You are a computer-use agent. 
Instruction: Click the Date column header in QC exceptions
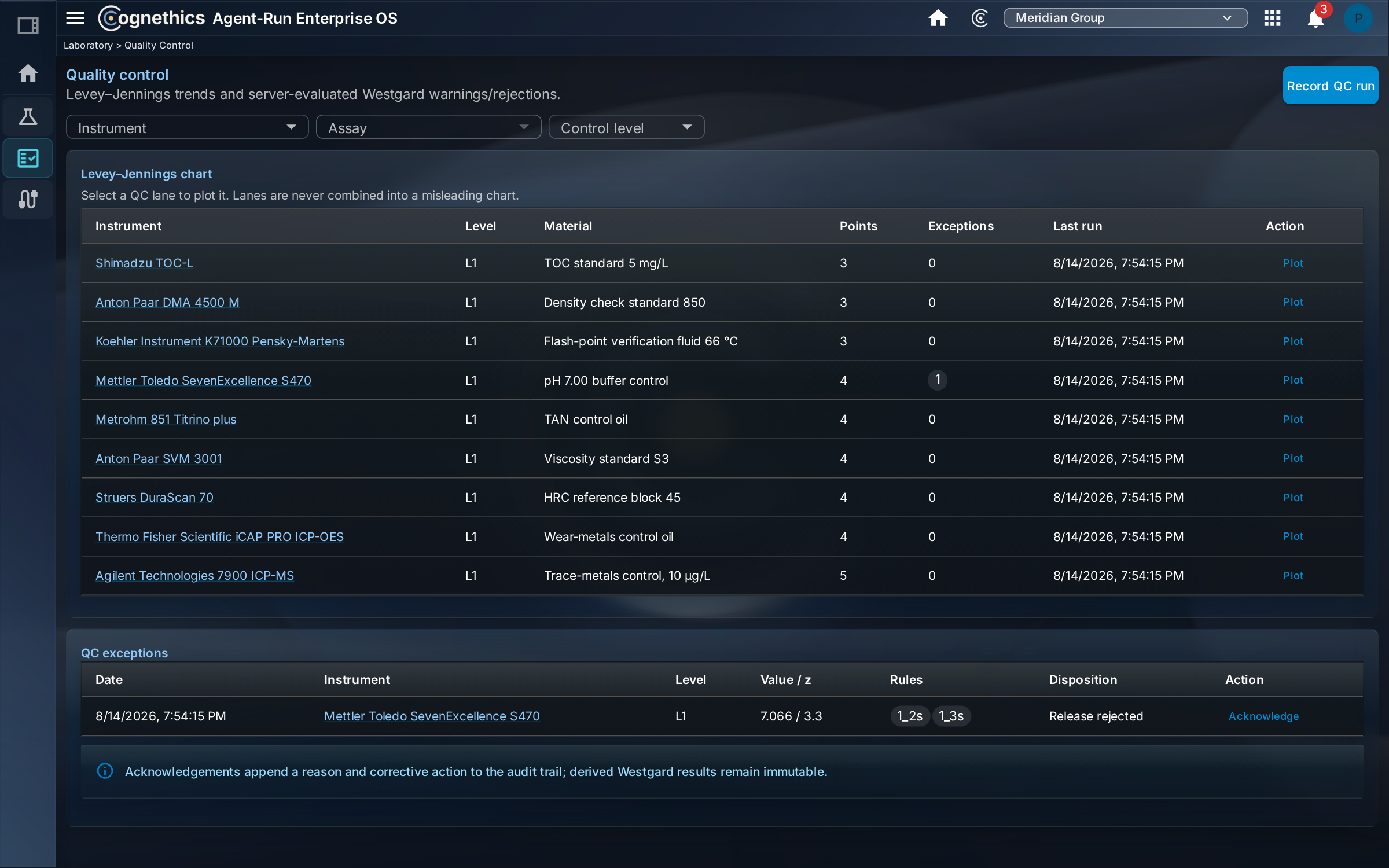click(109, 679)
